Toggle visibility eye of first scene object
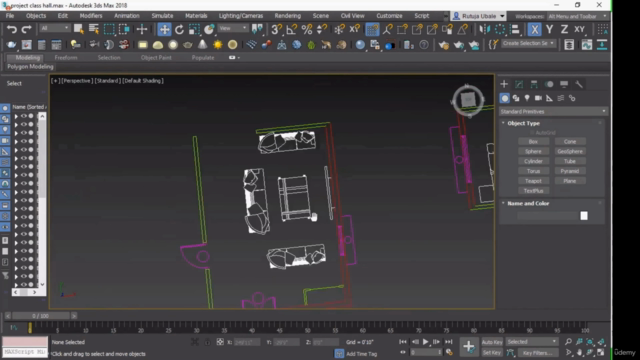Image resolution: width=640 pixels, height=360 pixels. (23, 116)
